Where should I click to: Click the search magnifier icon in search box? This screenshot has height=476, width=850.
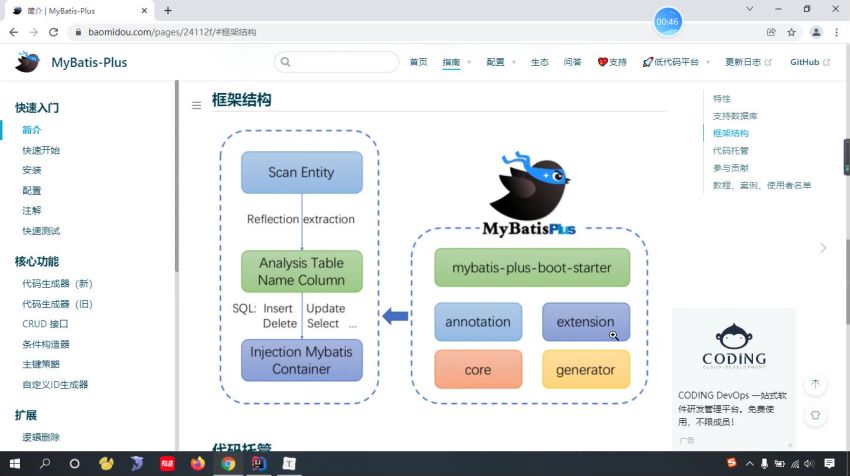tap(286, 62)
